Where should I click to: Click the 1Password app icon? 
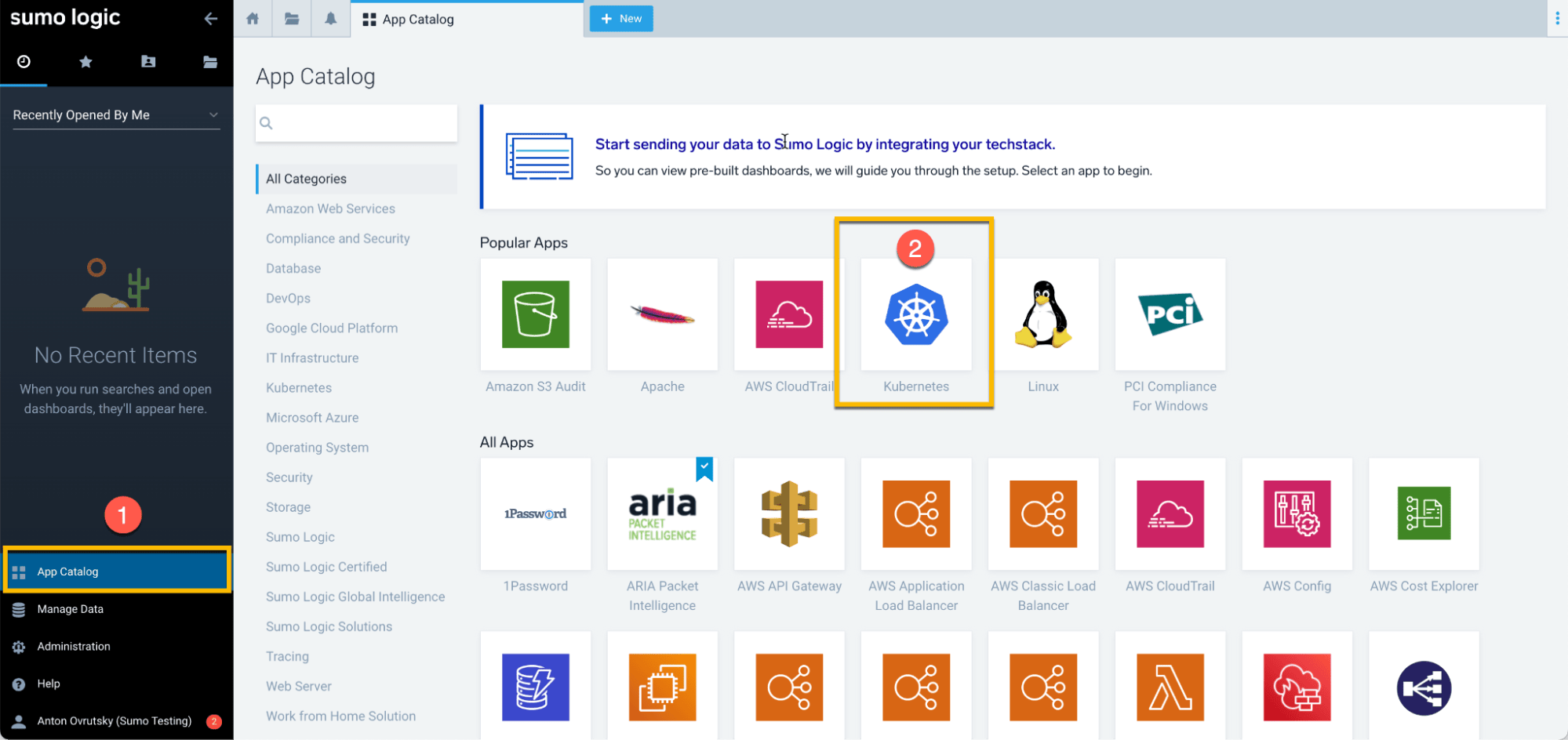(535, 514)
